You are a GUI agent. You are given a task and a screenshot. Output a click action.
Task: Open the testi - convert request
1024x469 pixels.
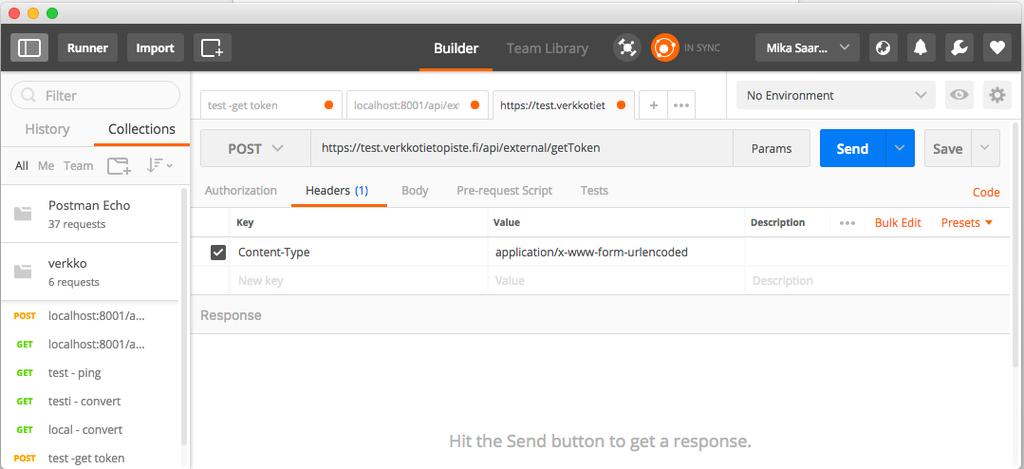(x=89, y=401)
